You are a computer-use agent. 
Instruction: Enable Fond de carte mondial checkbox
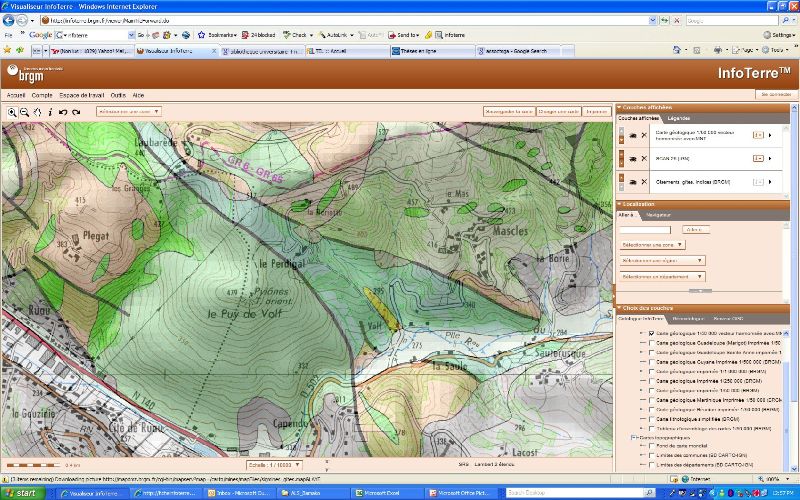click(651, 445)
